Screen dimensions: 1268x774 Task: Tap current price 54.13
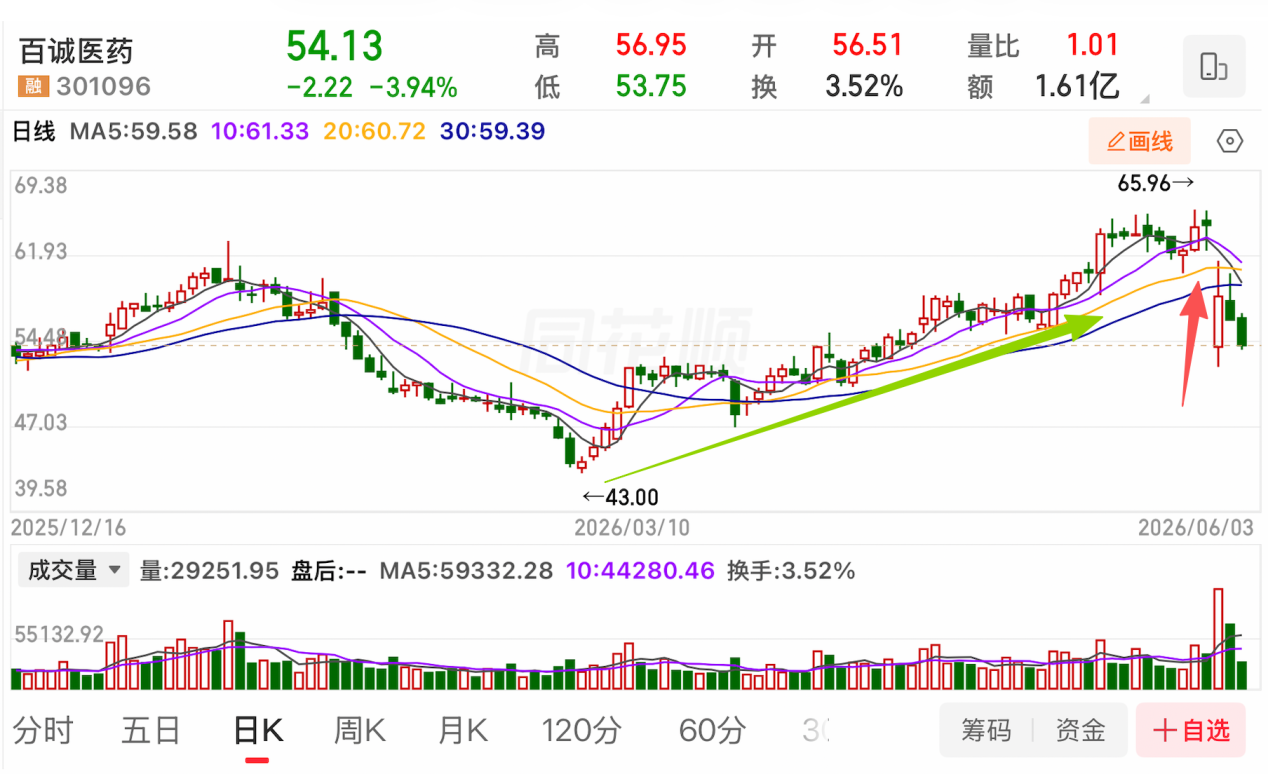334,46
